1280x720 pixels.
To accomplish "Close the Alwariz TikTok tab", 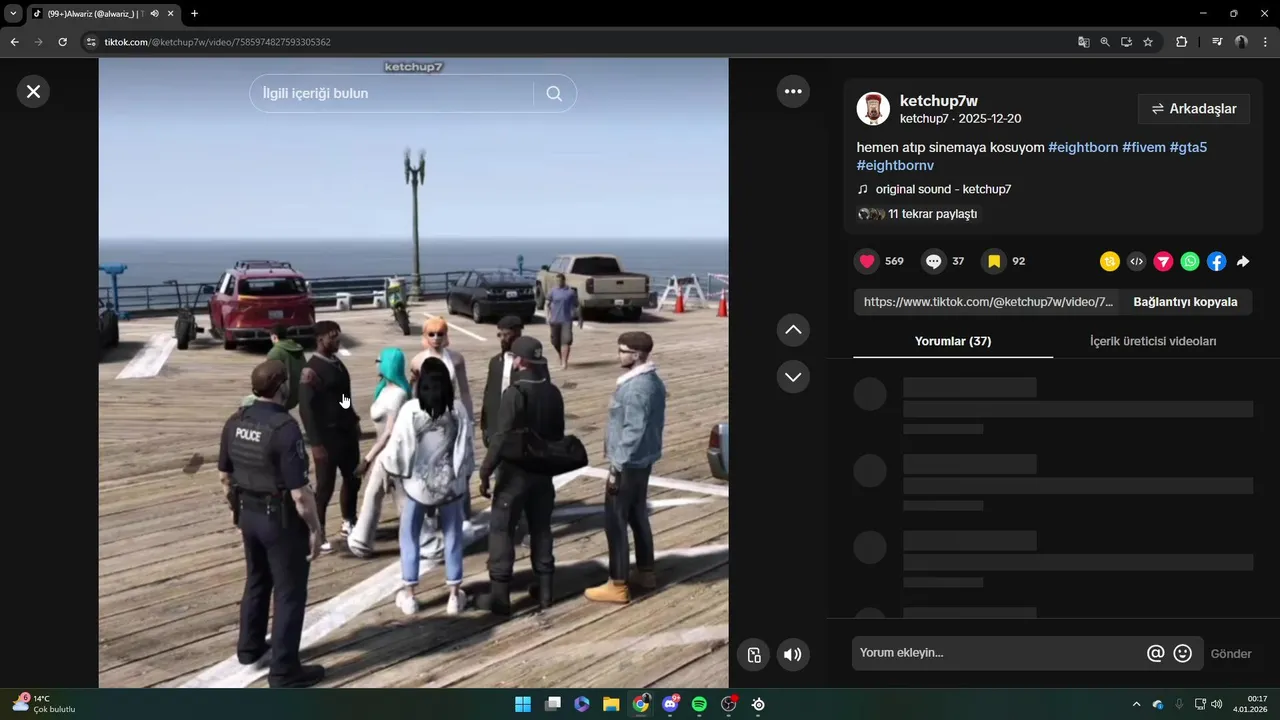I will [172, 13].
